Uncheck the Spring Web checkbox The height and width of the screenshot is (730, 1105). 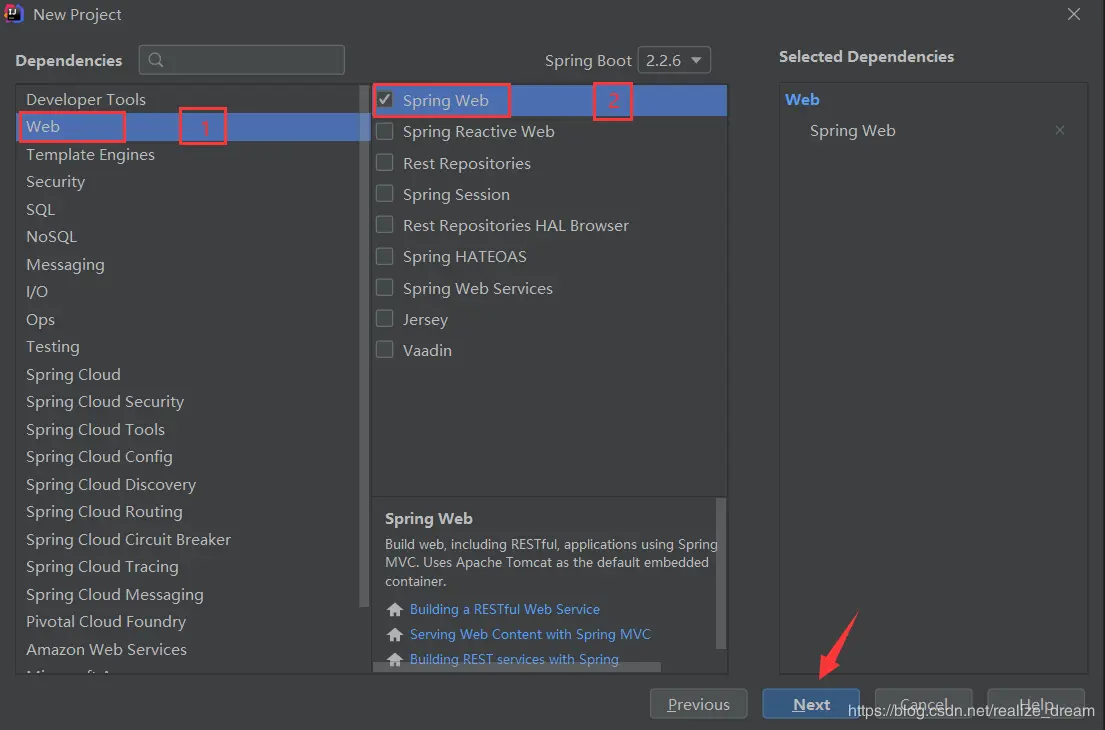(x=385, y=99)
